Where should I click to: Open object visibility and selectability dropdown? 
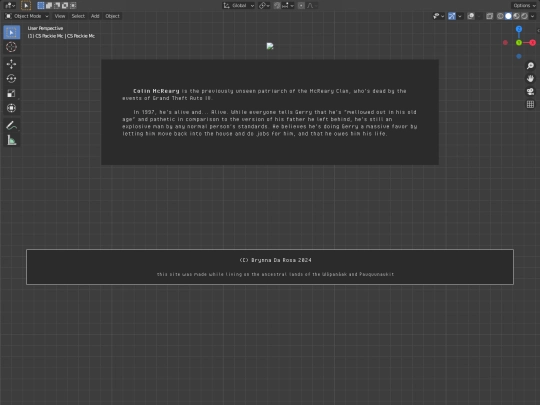438,16
